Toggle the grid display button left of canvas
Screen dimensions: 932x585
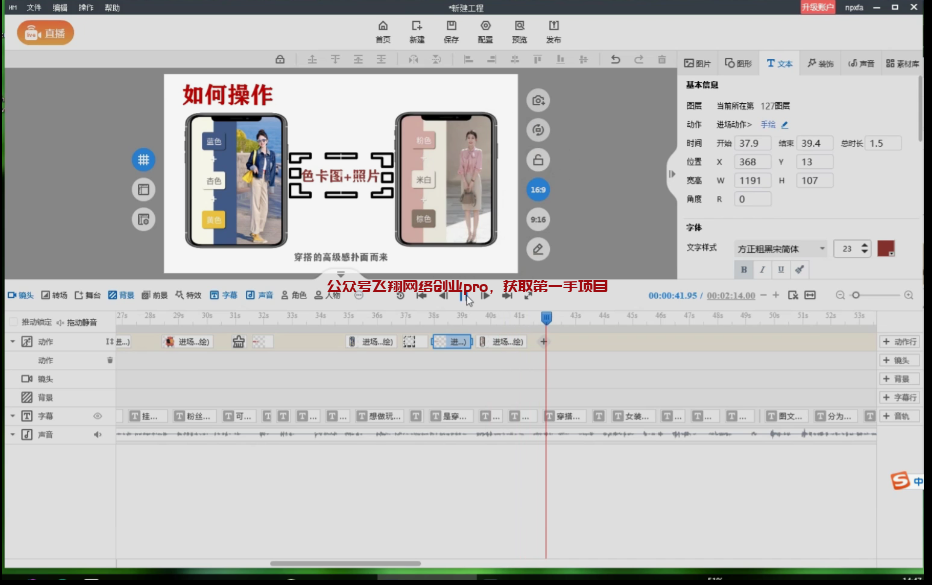pos(144,159)
